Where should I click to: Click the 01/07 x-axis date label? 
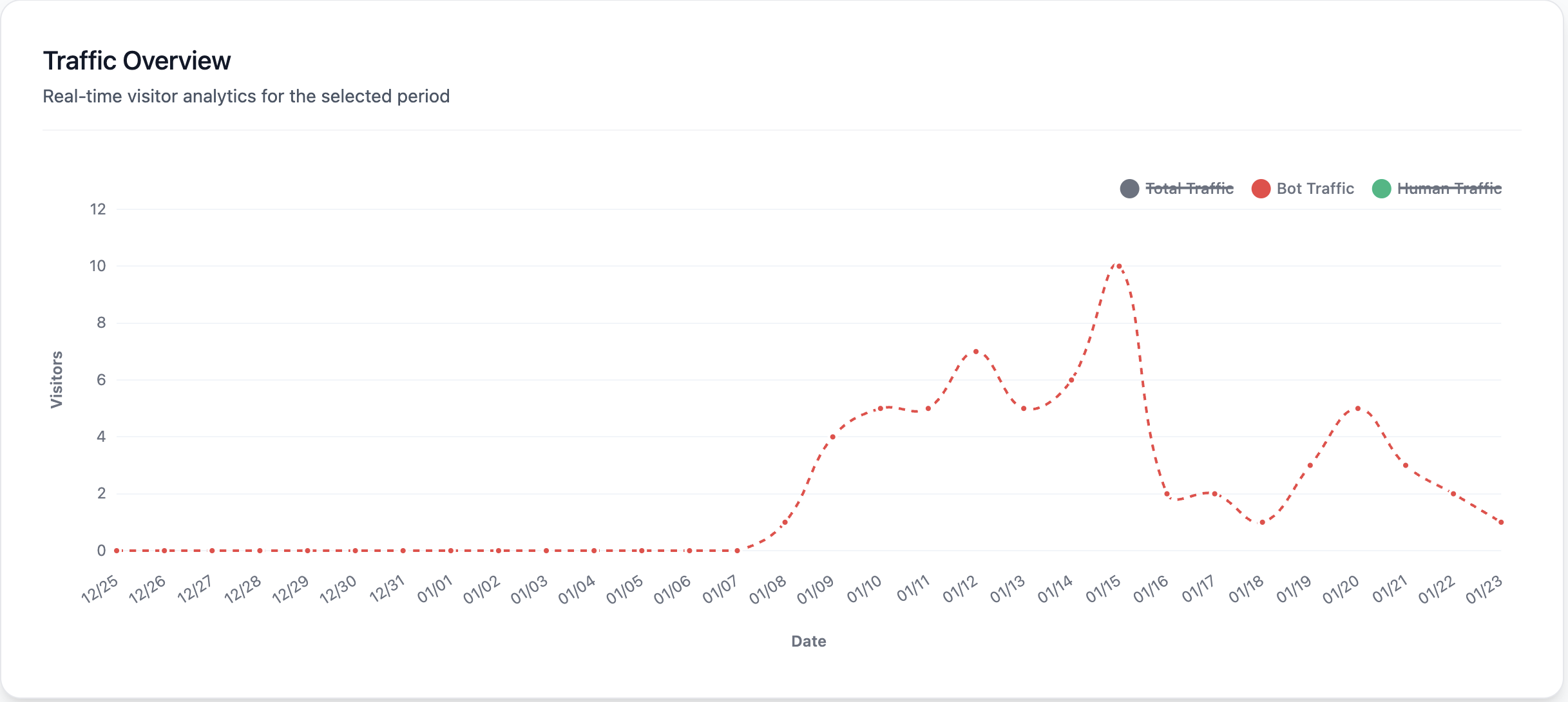[720, 589]
